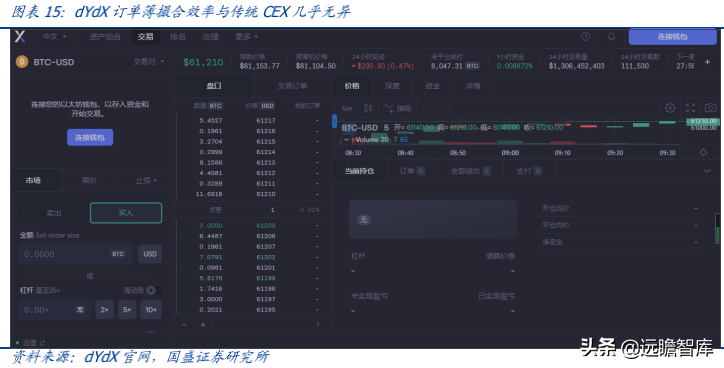Viewport: 724px width, 368px height.
Task: Switch to the 盘口 order book tab
Action: click(214, 86)
